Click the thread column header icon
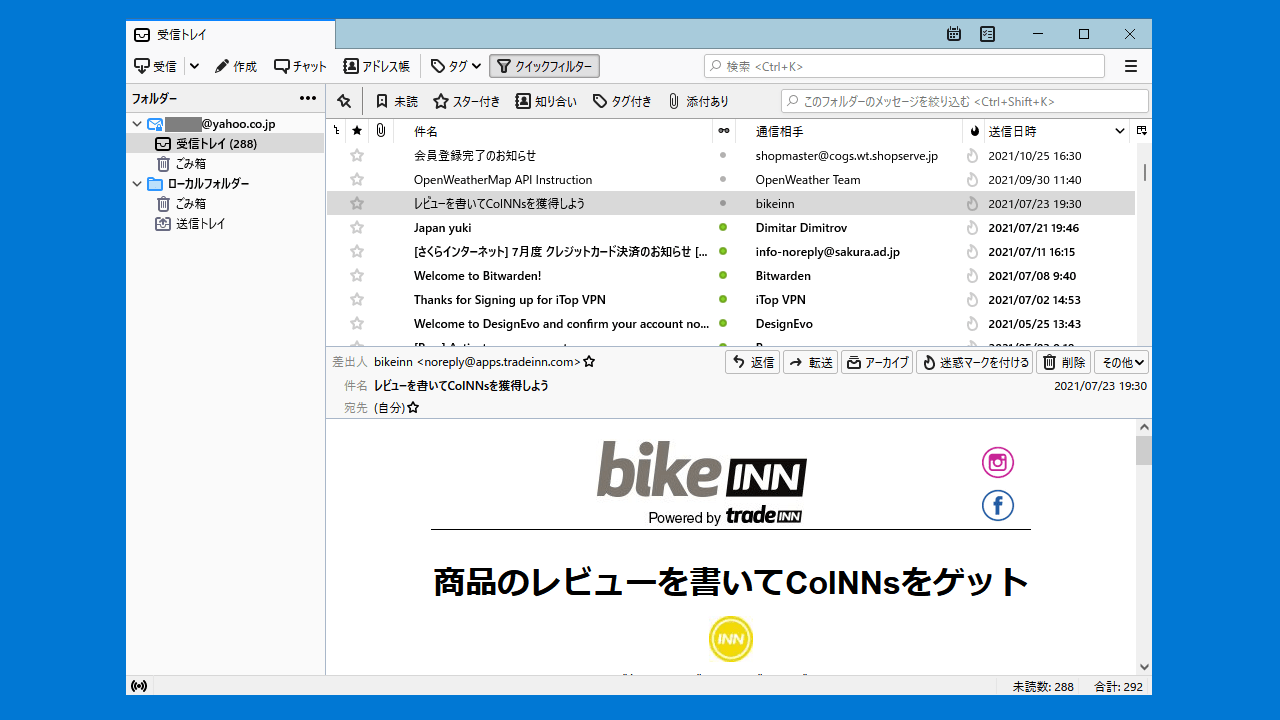The width and height of the screenshot is (1280, 720). [x=336, y=131]
